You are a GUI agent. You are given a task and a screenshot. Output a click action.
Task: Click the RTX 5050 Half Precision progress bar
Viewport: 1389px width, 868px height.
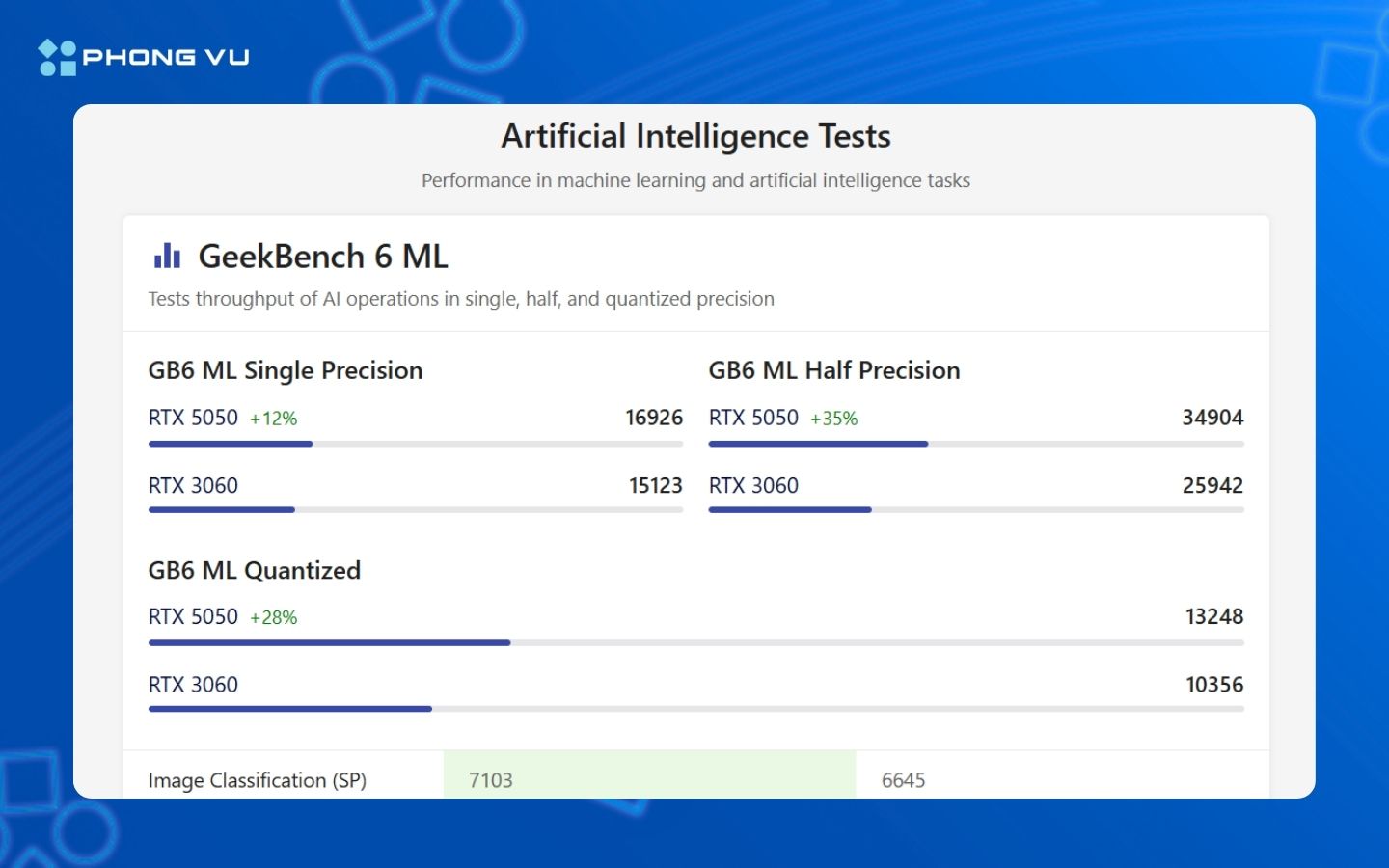[975, 444]
